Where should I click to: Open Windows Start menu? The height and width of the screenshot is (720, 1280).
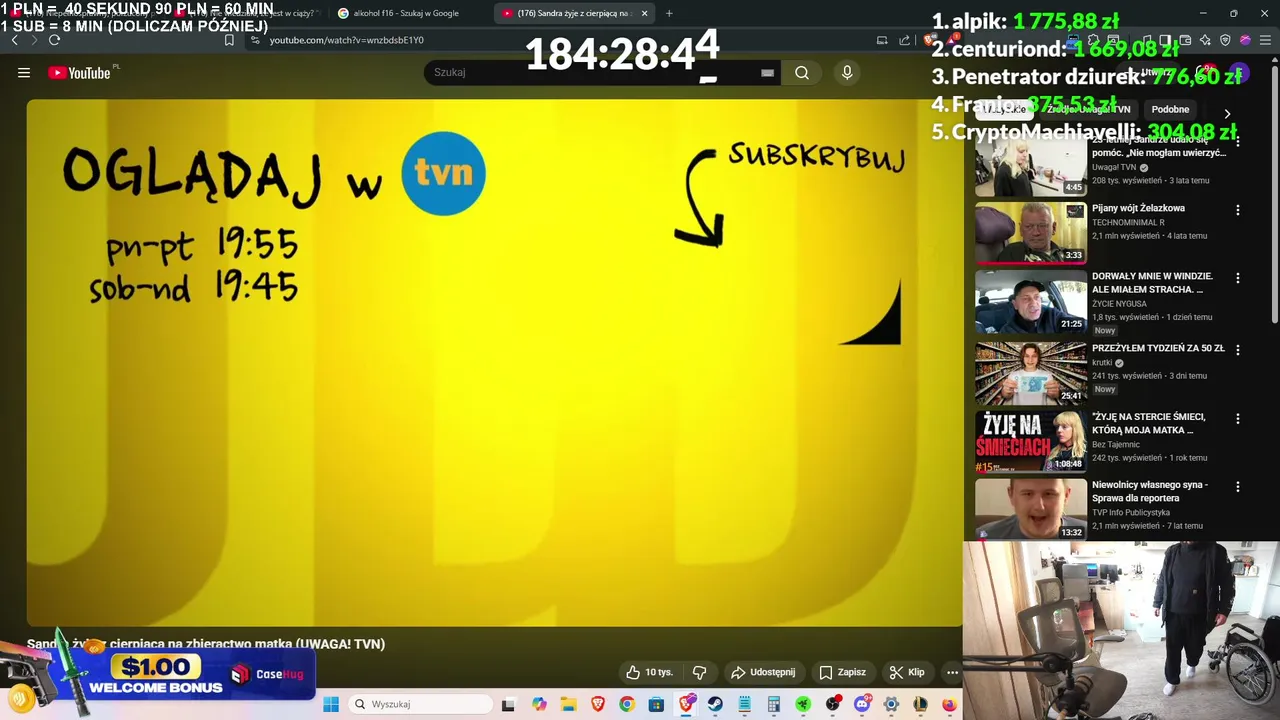(331, 704)
